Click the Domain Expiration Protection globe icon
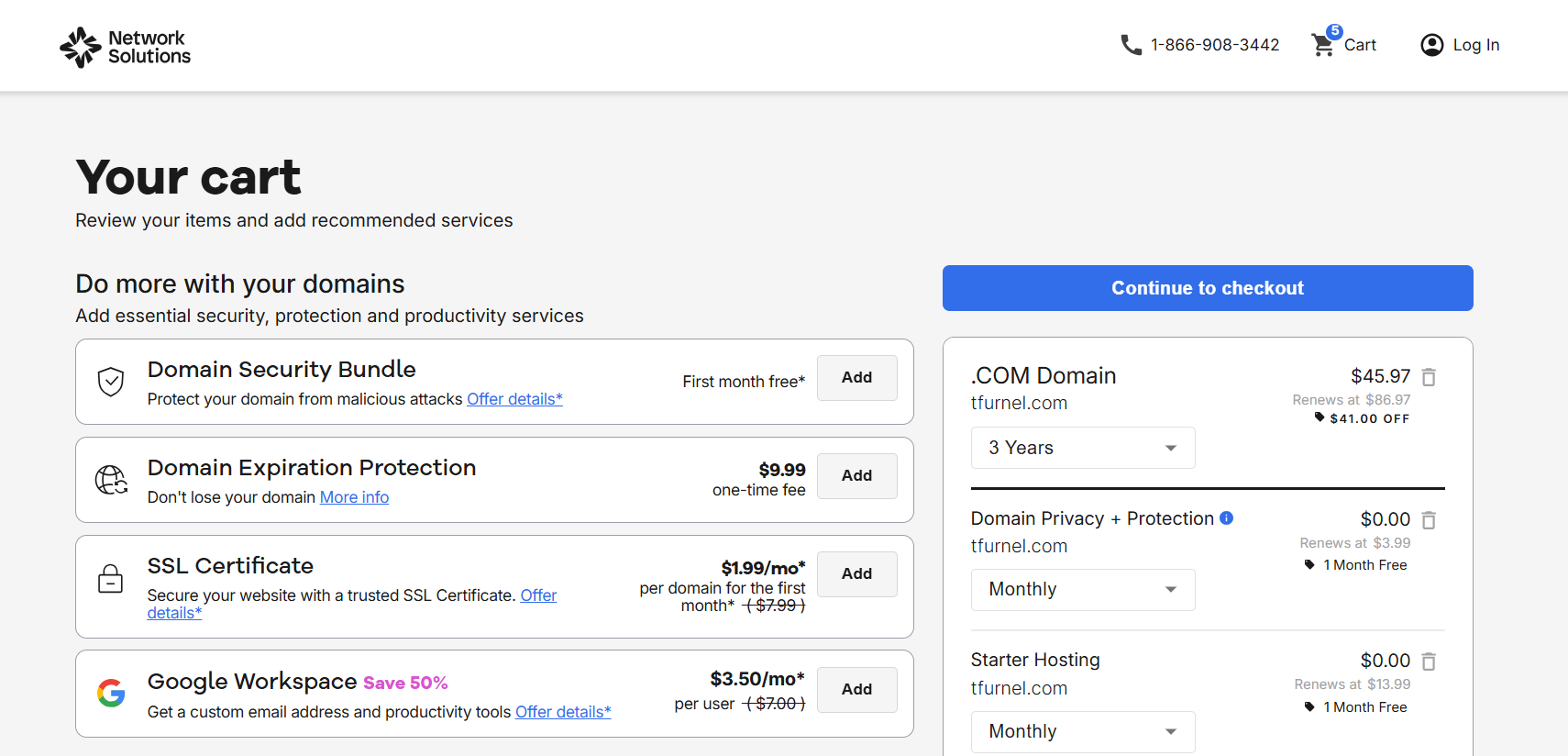The width and height of the screenshot is (1568, 756). 111,480
